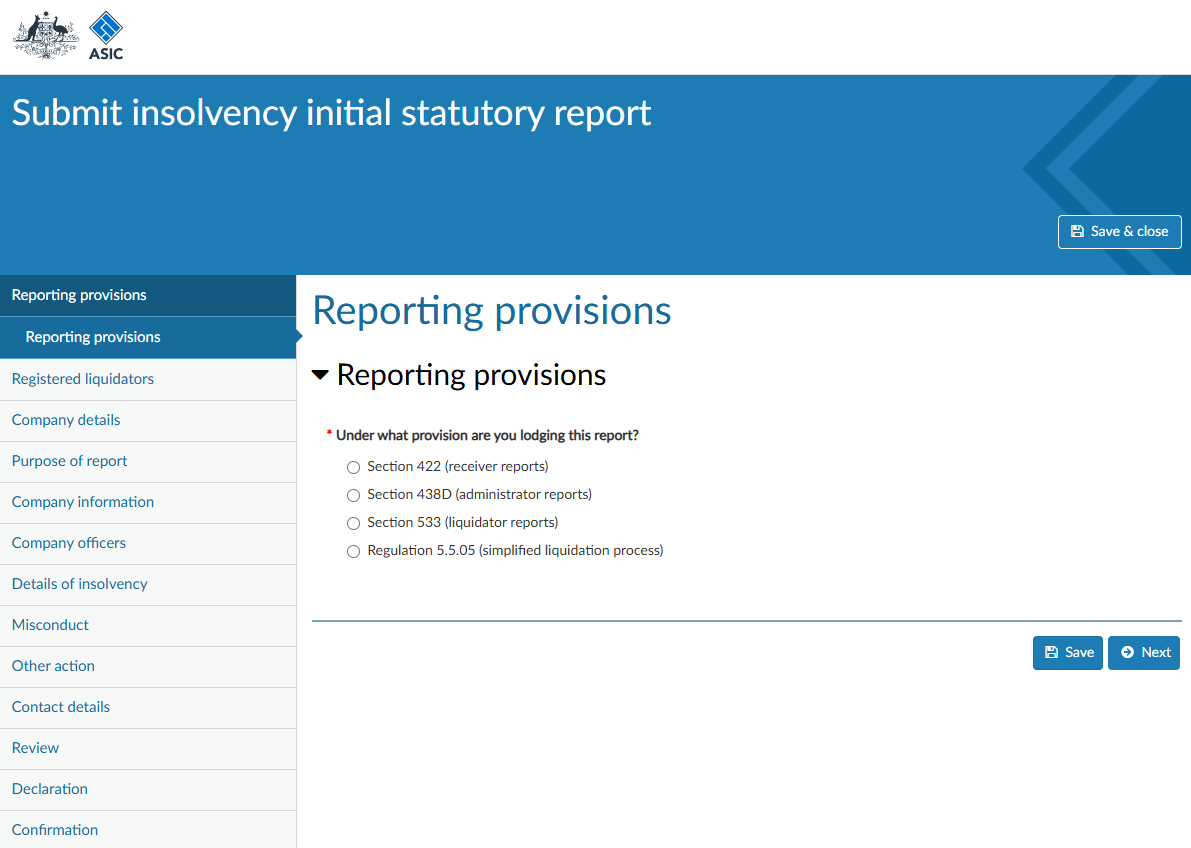Collapse the Reporting provisions section triangle
1191x848 pixels.
pyautogui.click(x=321, y=375)
